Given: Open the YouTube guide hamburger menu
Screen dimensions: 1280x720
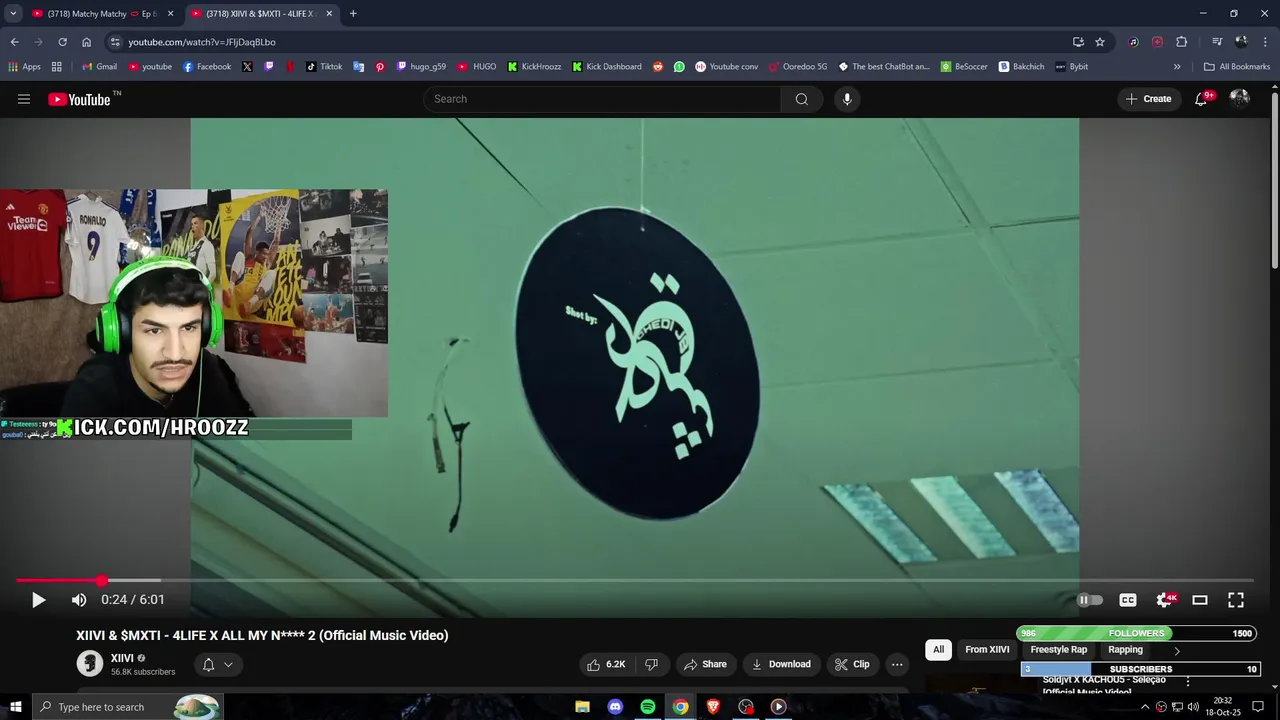Looking at the screenshot, I should point(24,99).
